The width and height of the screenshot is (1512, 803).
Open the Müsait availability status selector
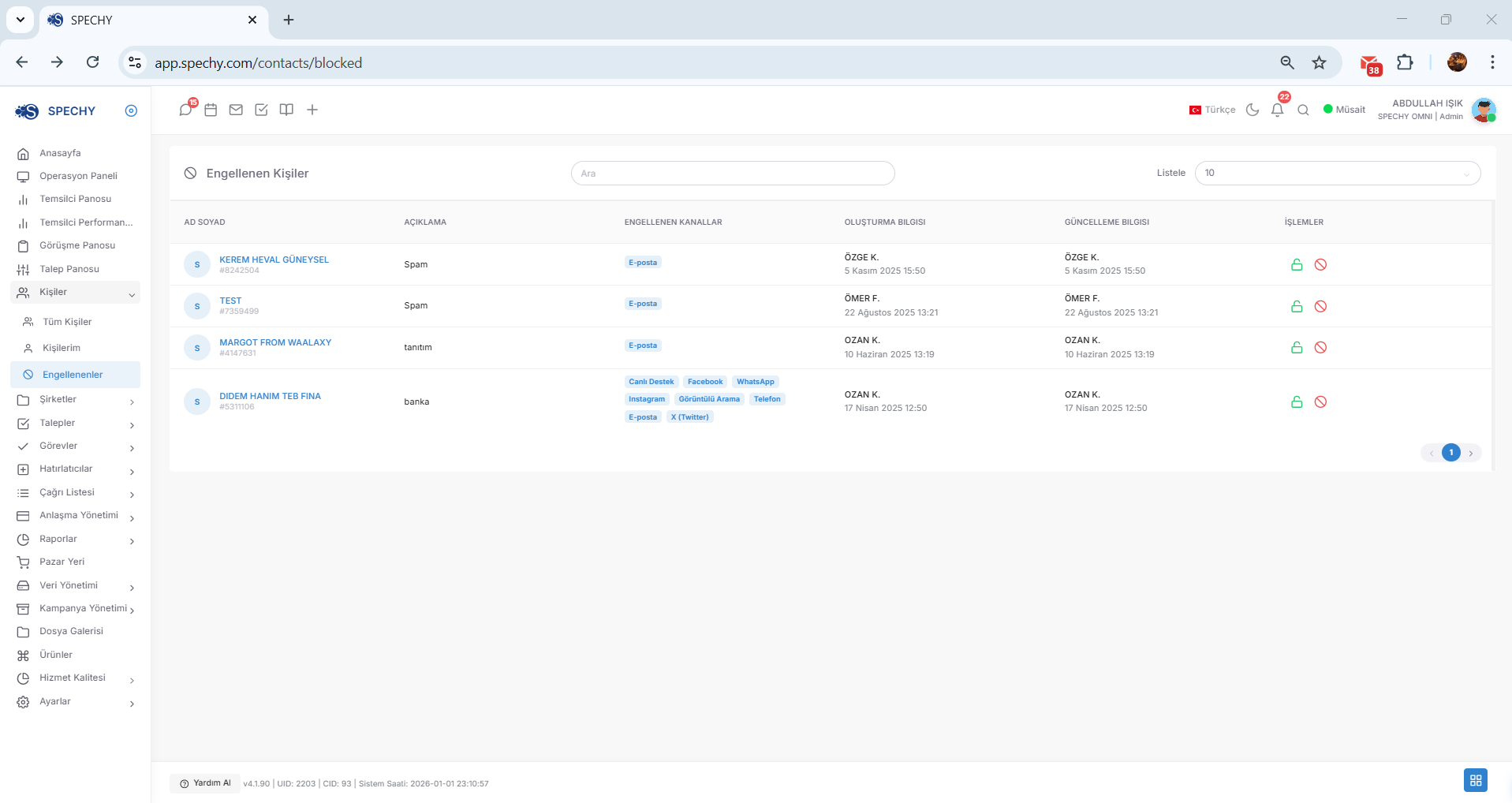1344,110
